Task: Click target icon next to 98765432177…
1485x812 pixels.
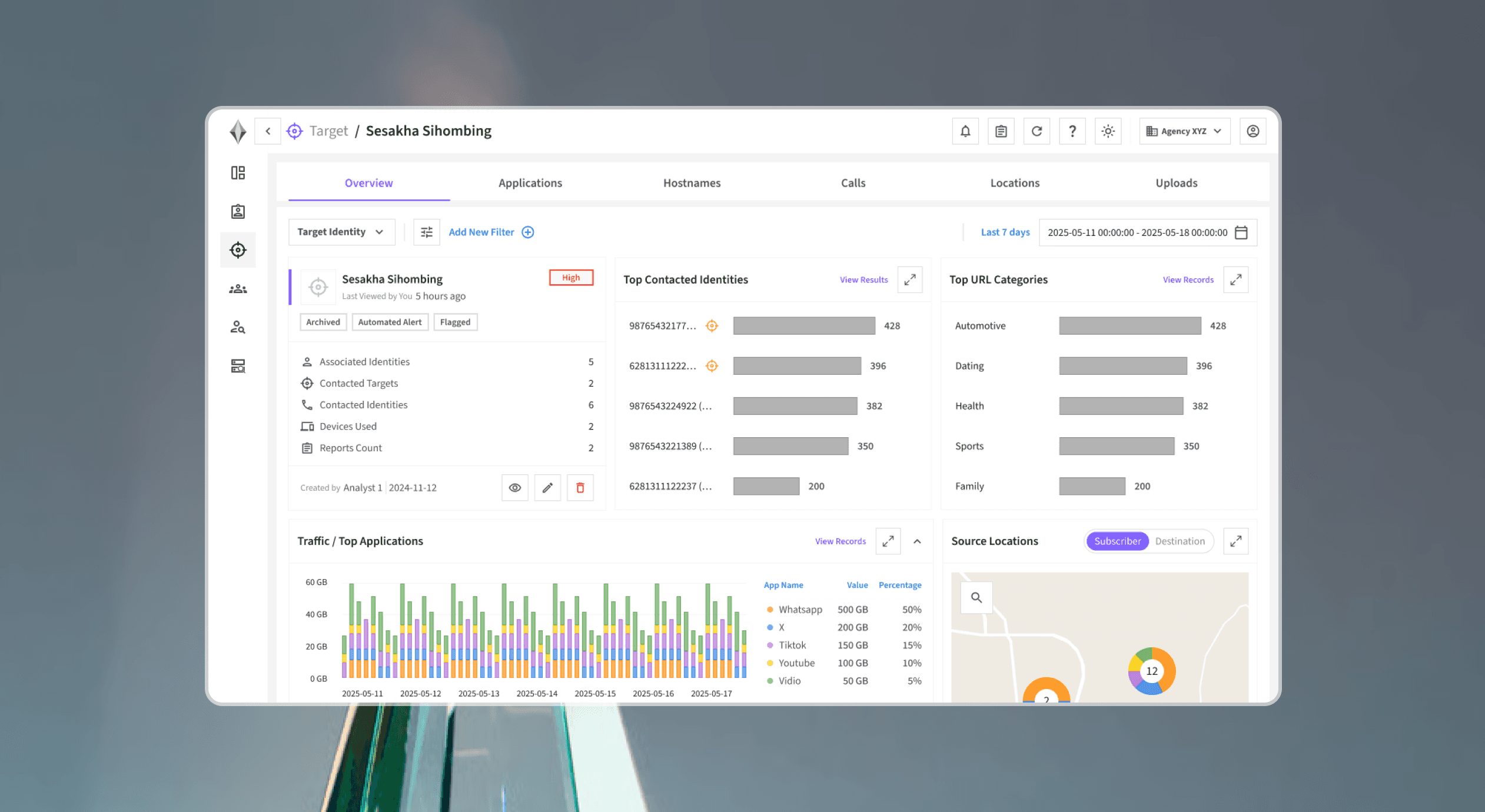Action: point(712,325)
